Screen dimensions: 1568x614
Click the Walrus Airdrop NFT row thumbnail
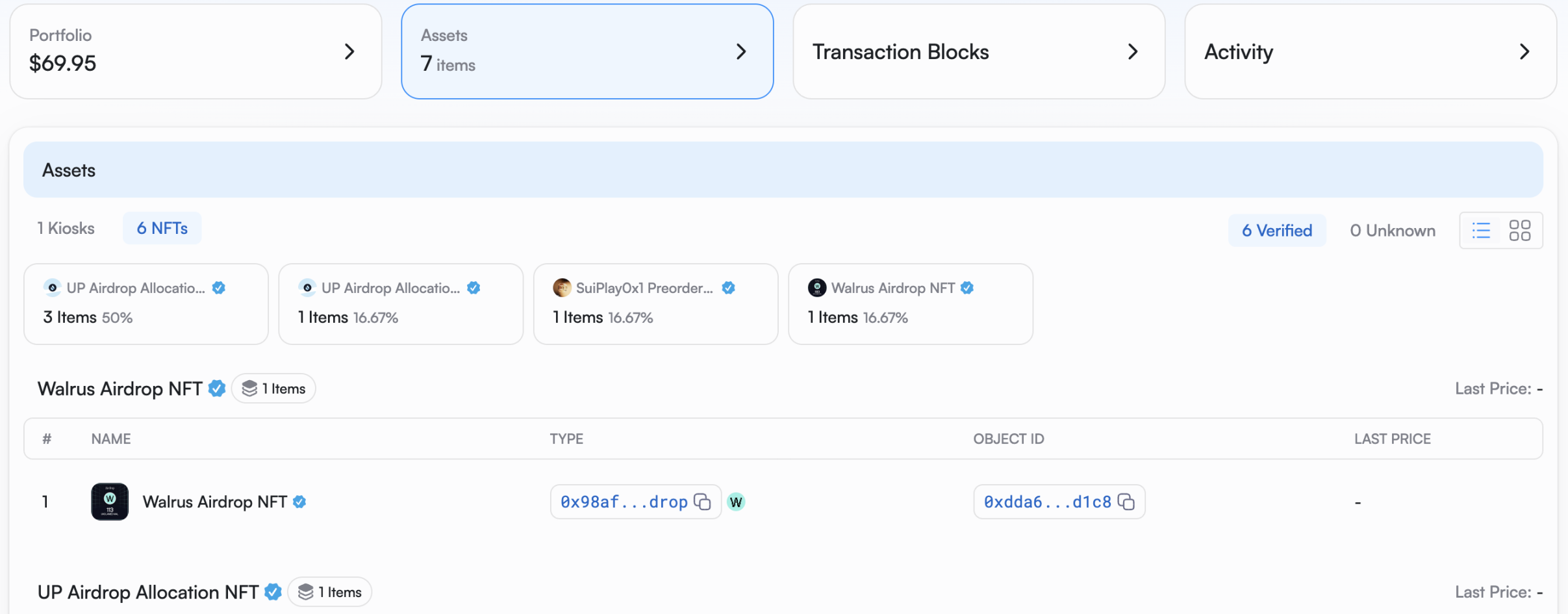[110, 502]
